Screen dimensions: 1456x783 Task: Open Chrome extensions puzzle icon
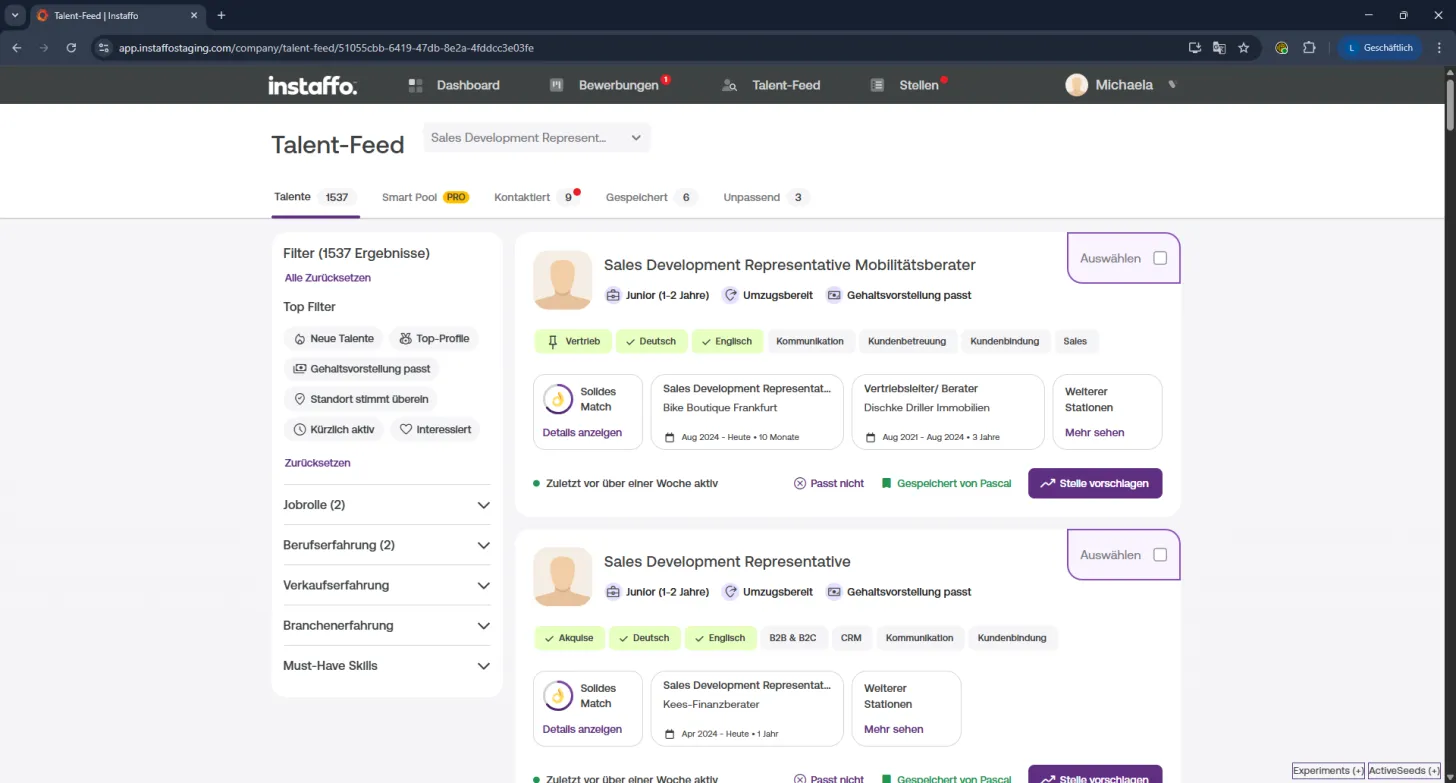click(1309, 47)
